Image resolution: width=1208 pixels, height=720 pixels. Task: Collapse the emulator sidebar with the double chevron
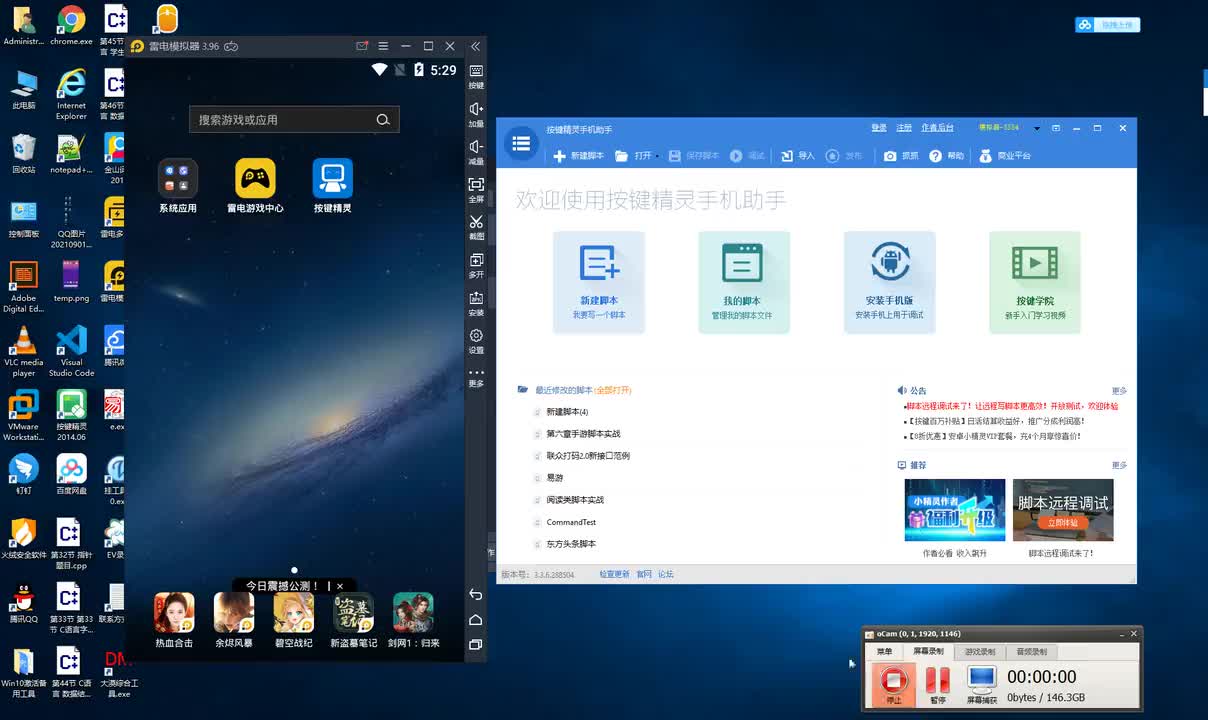coord(476,46)
